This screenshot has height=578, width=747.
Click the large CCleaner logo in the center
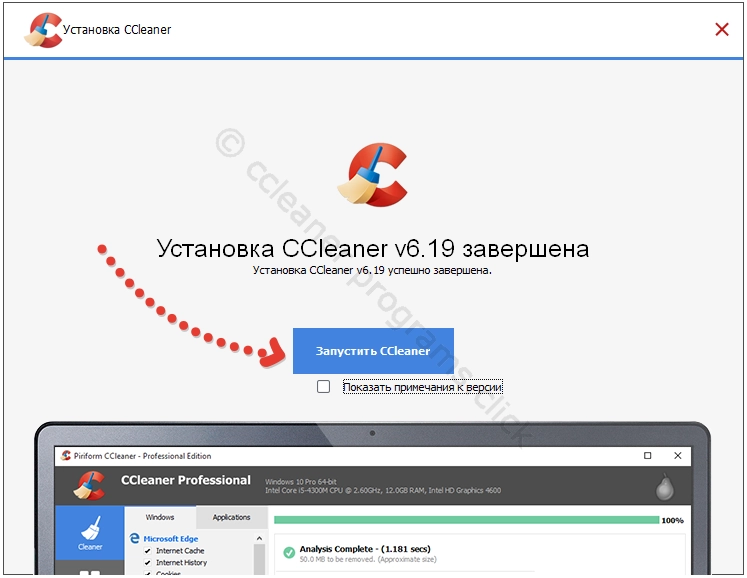(x=373, y=176)
